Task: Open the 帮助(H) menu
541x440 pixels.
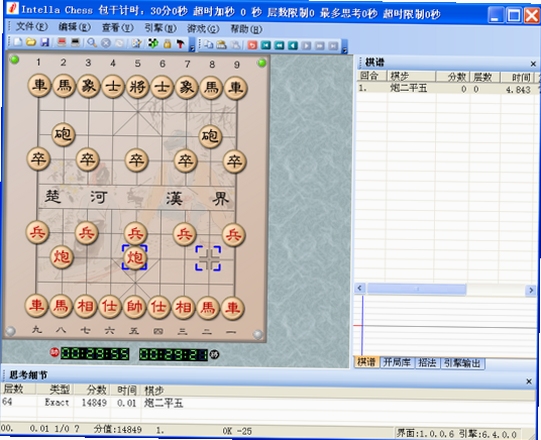Action: 246,29
